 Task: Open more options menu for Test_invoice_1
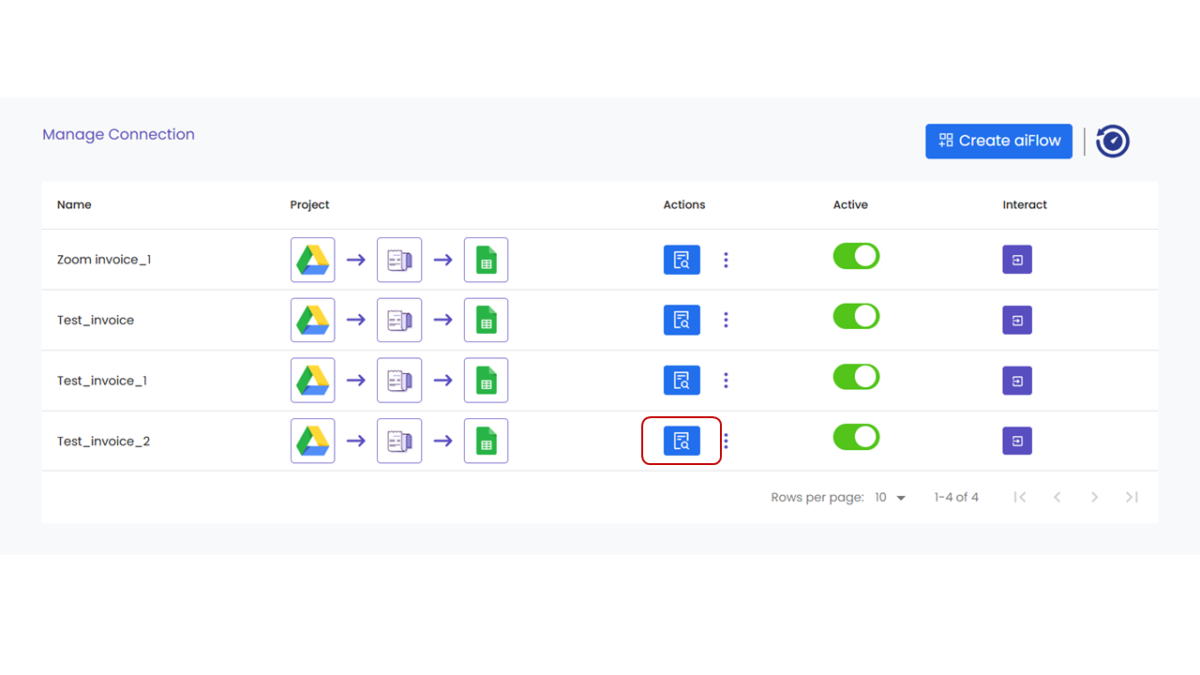726,380
